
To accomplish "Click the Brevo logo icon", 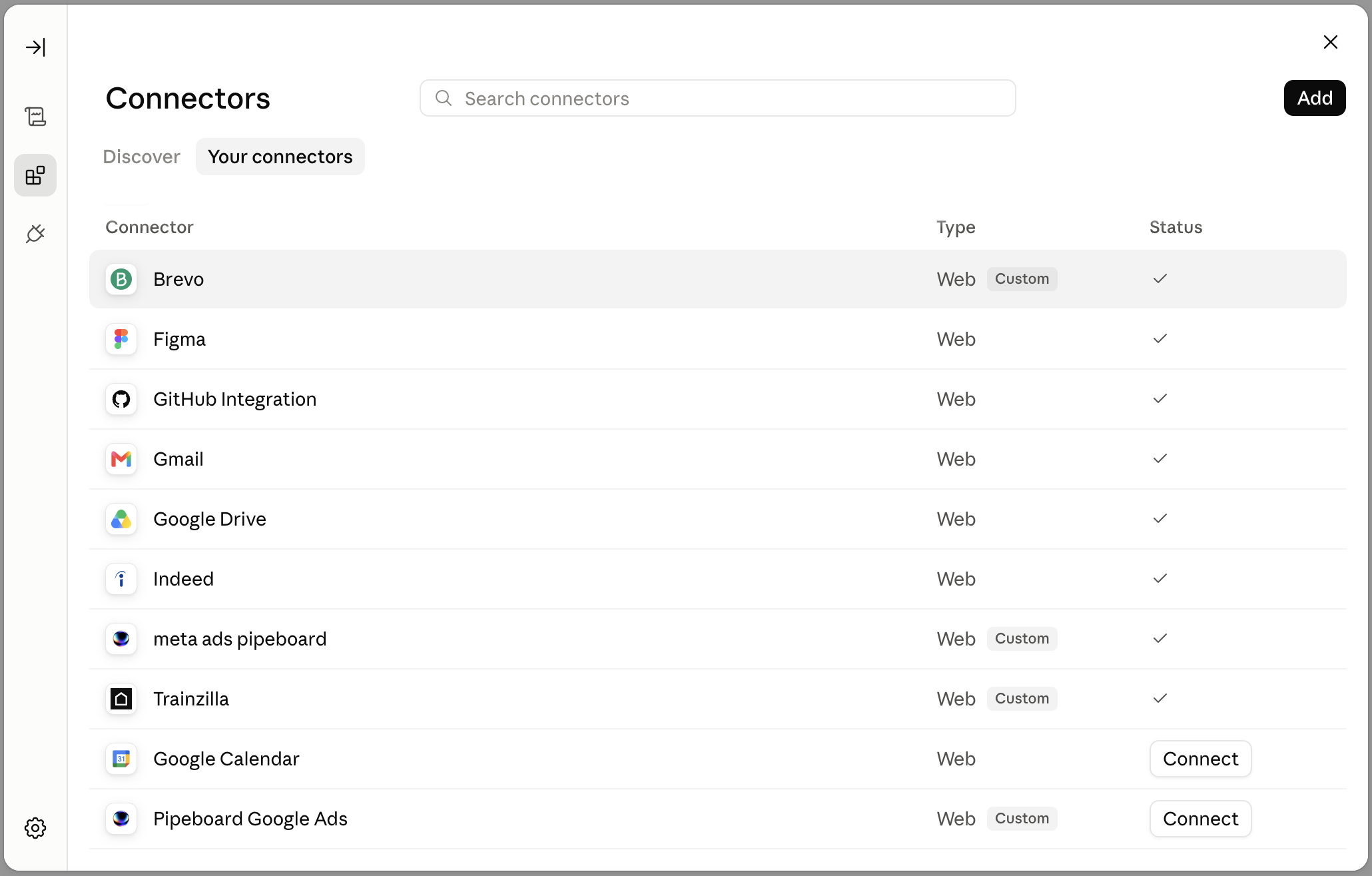I will 121,279.
